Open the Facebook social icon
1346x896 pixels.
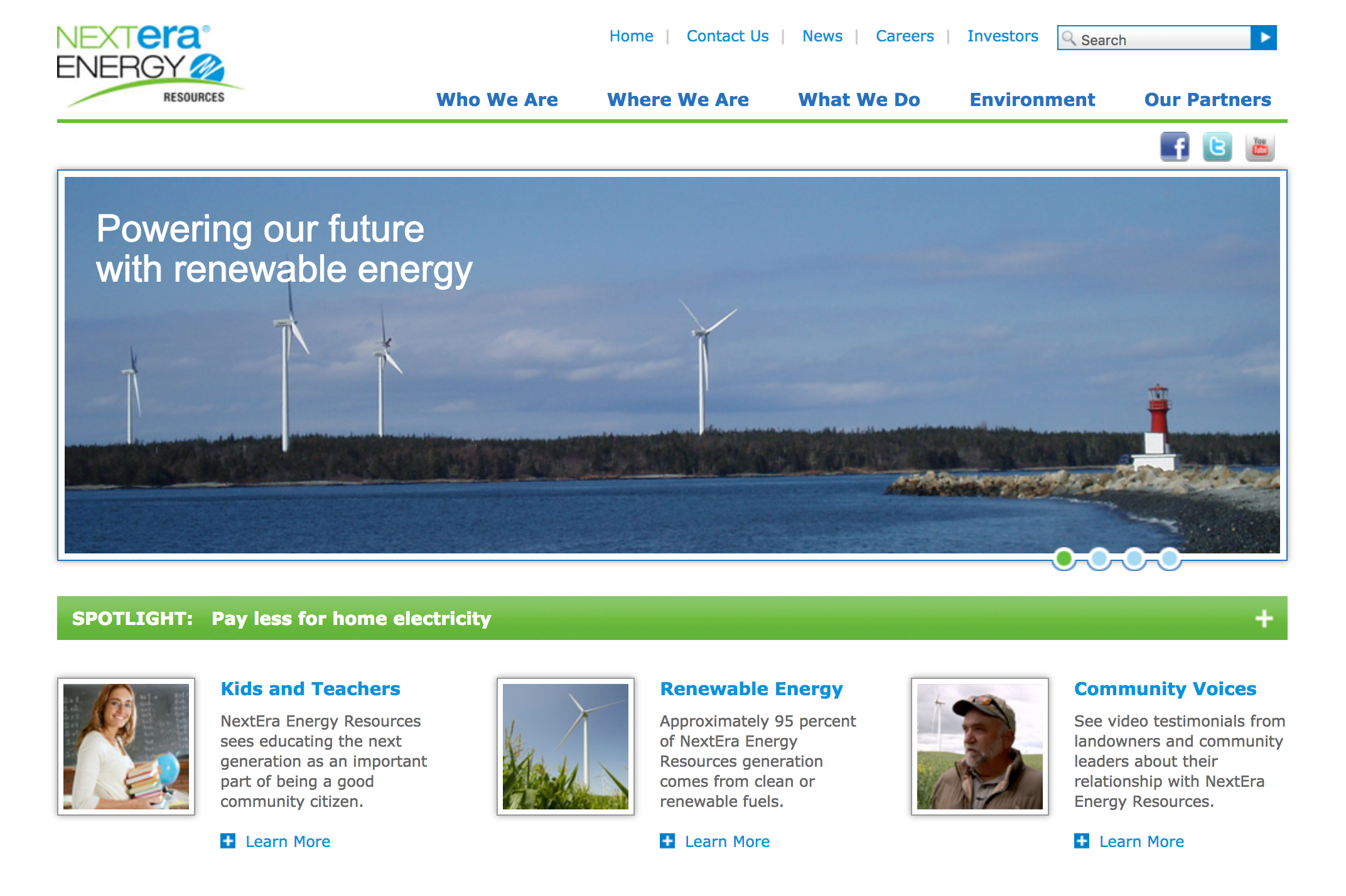[1174, 147]
